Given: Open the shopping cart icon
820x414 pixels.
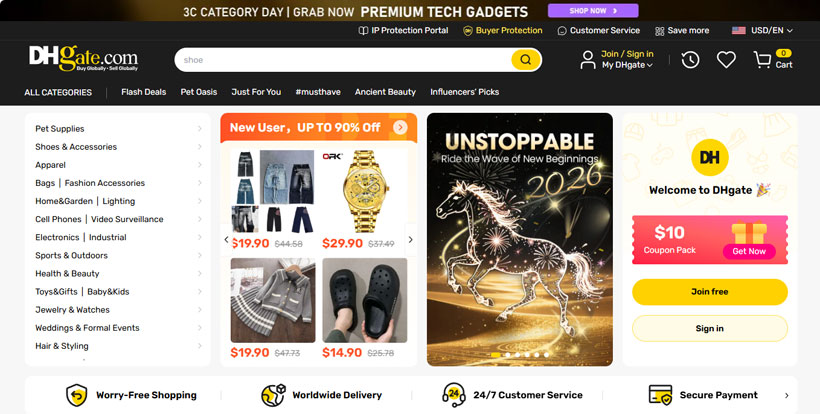Looking at the screenshot, I should click(x=762, y=60).
